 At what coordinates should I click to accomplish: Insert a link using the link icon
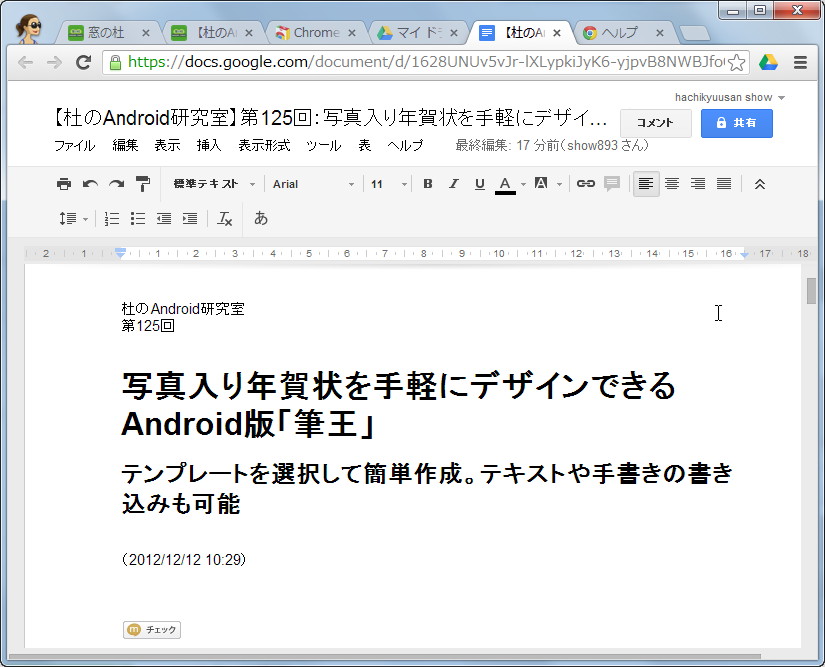click(x=587, y=184)
